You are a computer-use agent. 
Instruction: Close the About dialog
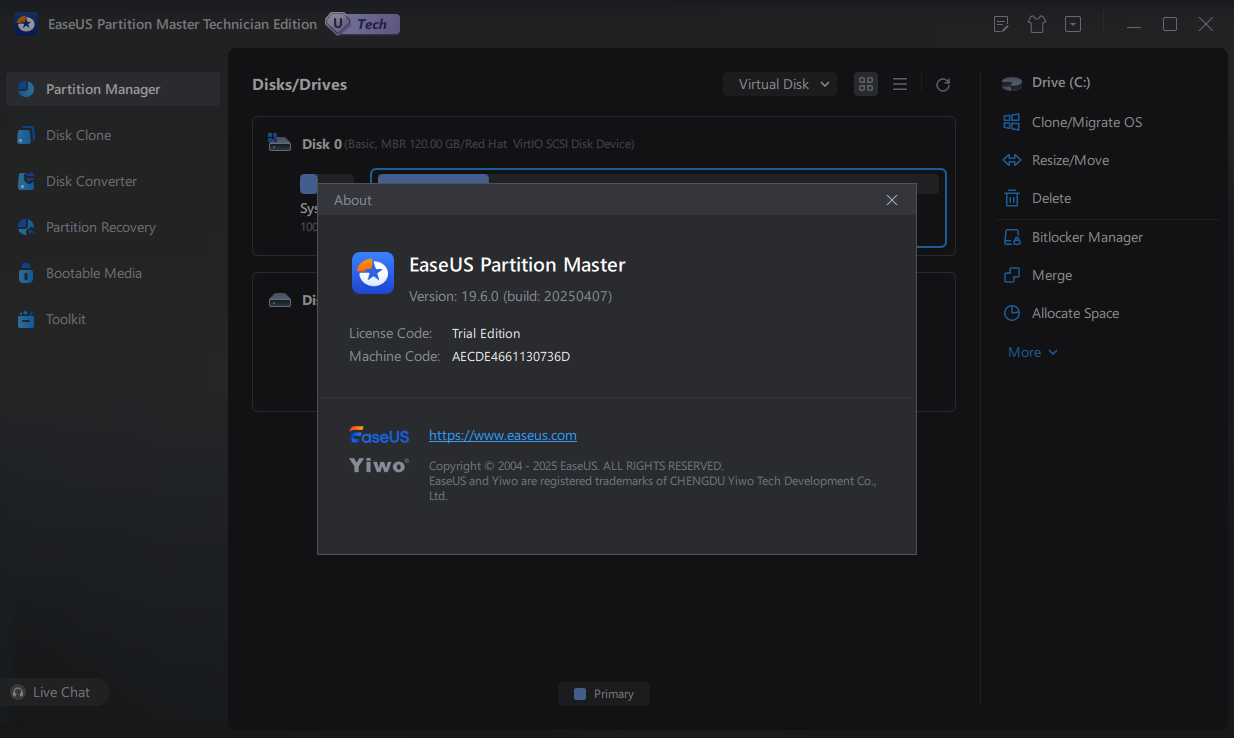pos(892,200)
